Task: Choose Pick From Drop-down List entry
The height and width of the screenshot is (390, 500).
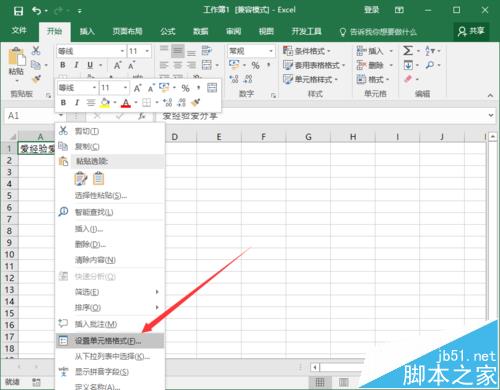Action: click(110, 356)
